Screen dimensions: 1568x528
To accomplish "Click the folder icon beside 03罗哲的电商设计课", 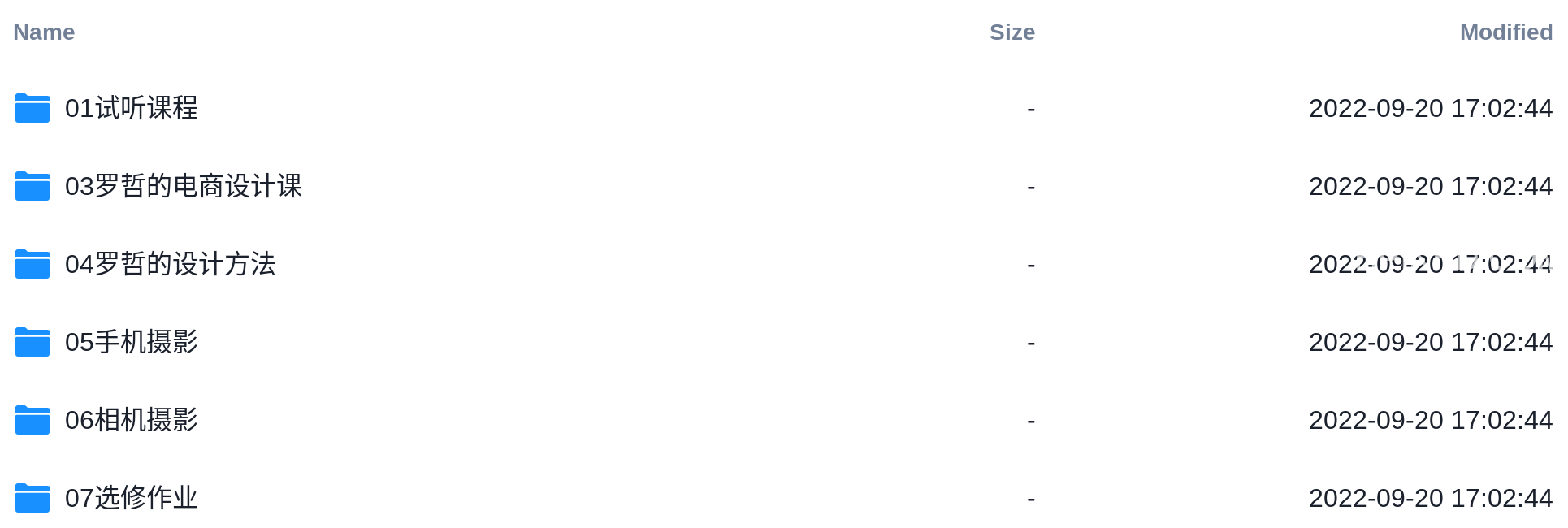I will pyautogui.click(x=32, y=186).
